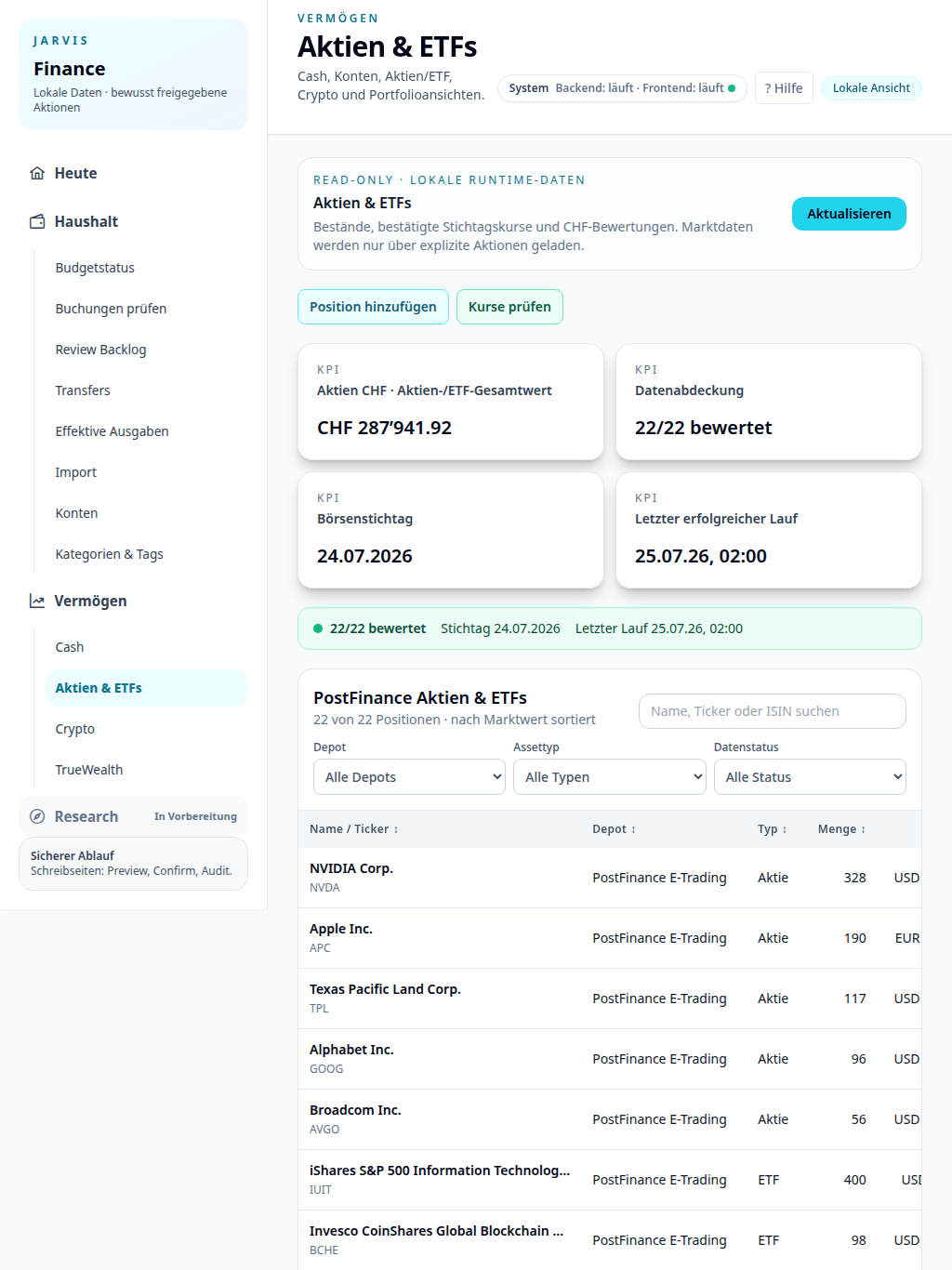Open Effektive Ausgaben

(146, 431)
